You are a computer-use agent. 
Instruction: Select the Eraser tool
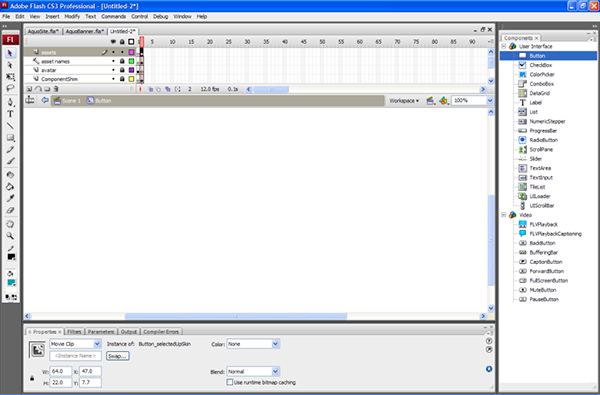click(x=10, y=210)
